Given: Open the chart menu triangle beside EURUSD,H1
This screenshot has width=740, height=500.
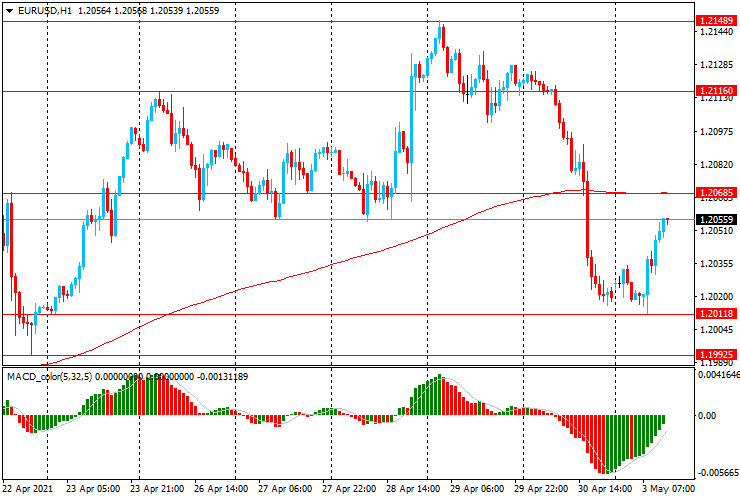Looking at the screenshot, I should click(x=9, y=11).
